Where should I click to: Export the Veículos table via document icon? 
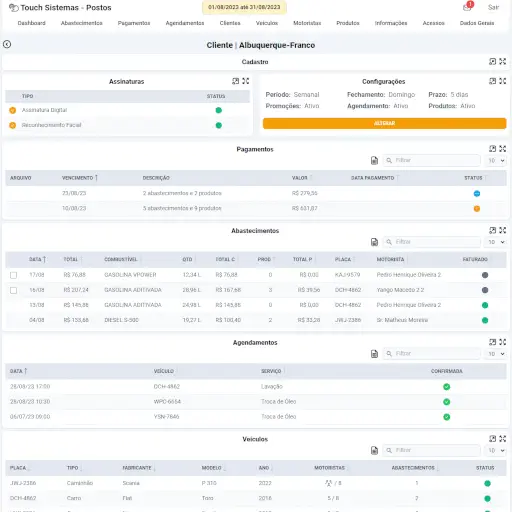point(374,451)
